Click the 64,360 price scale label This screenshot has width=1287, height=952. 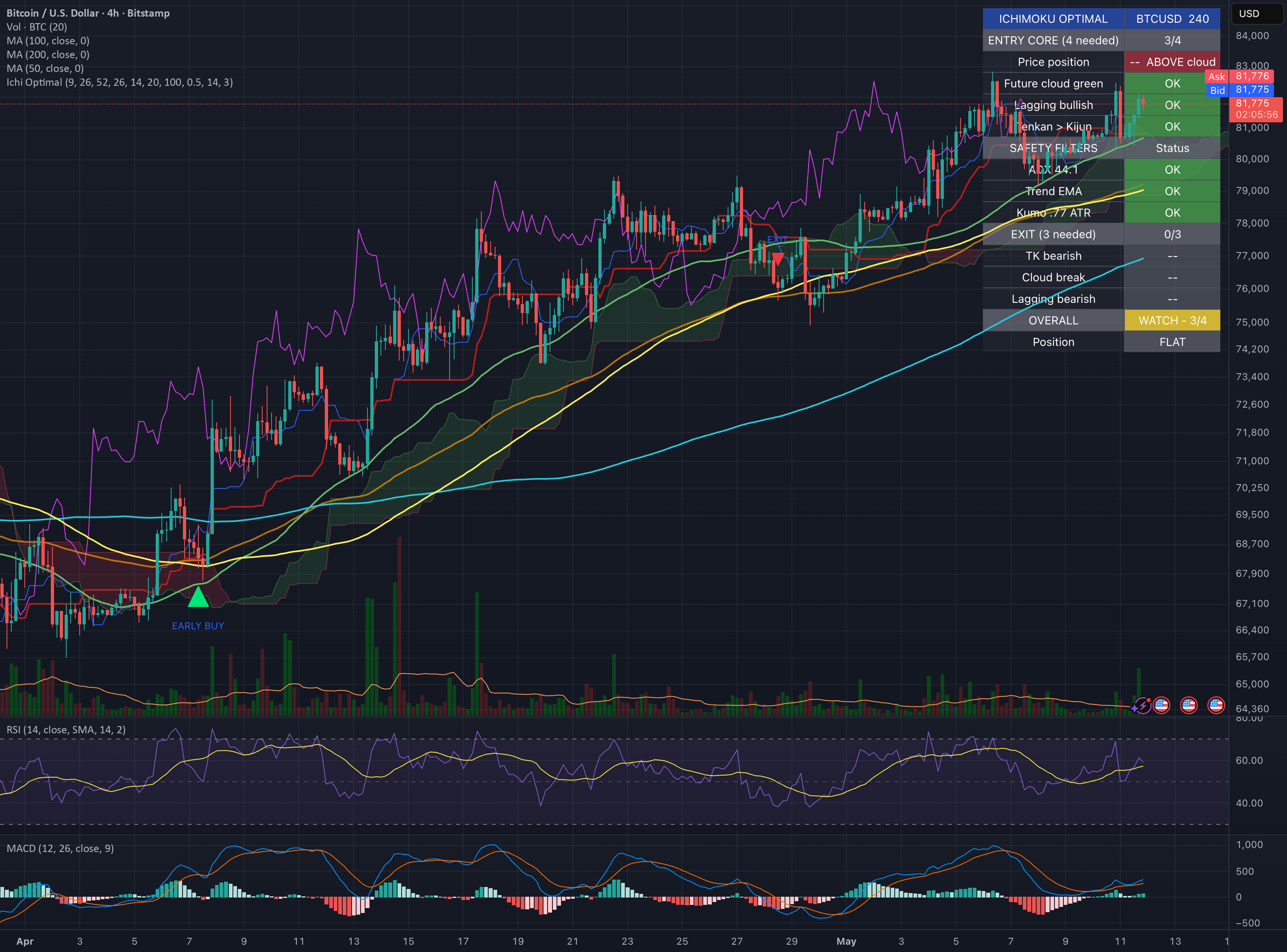1252,709
